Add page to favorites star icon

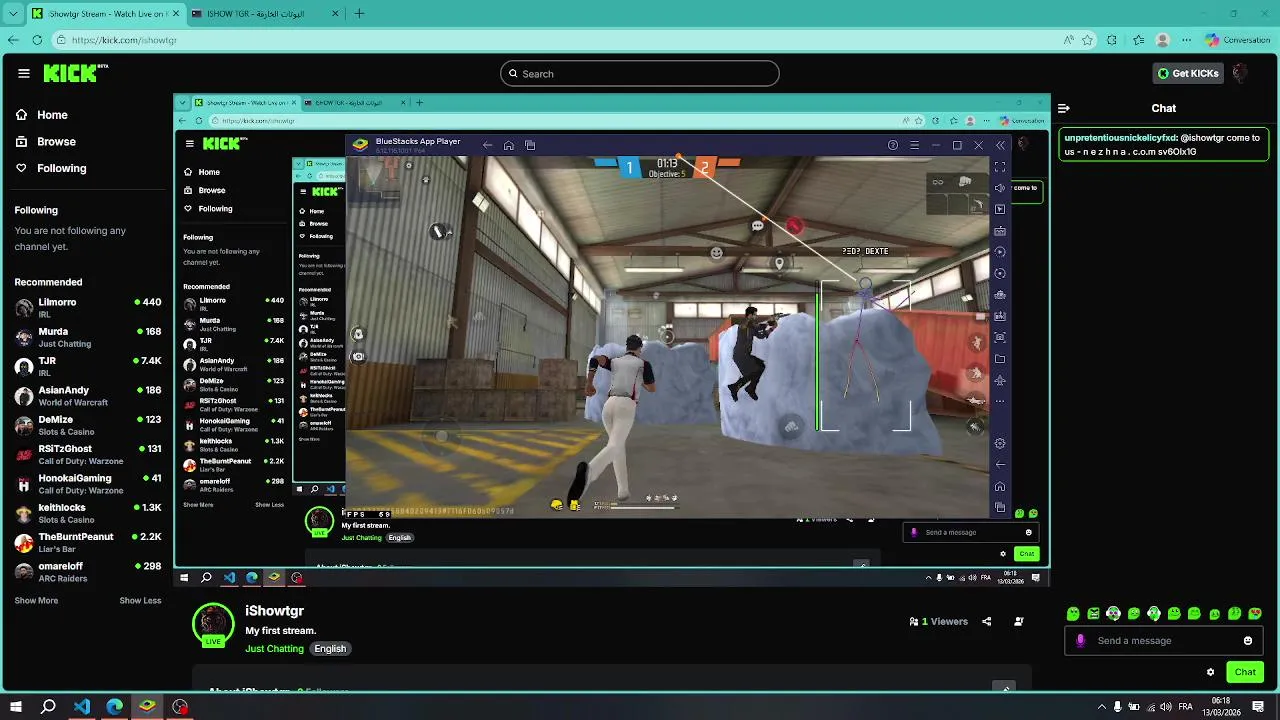click(x=1087, y=40)
